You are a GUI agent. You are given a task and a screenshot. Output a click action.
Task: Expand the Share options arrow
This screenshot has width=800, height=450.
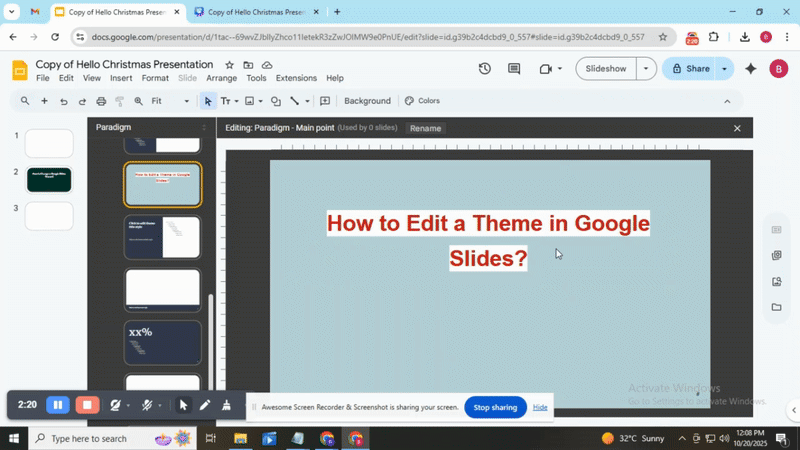pos(724,69)
